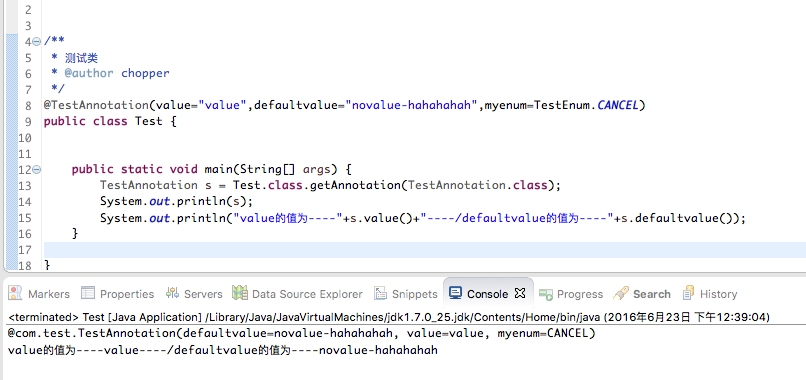Show the Progress tab
The width and height of the screenshot is (806, 380).
[571, 294]
